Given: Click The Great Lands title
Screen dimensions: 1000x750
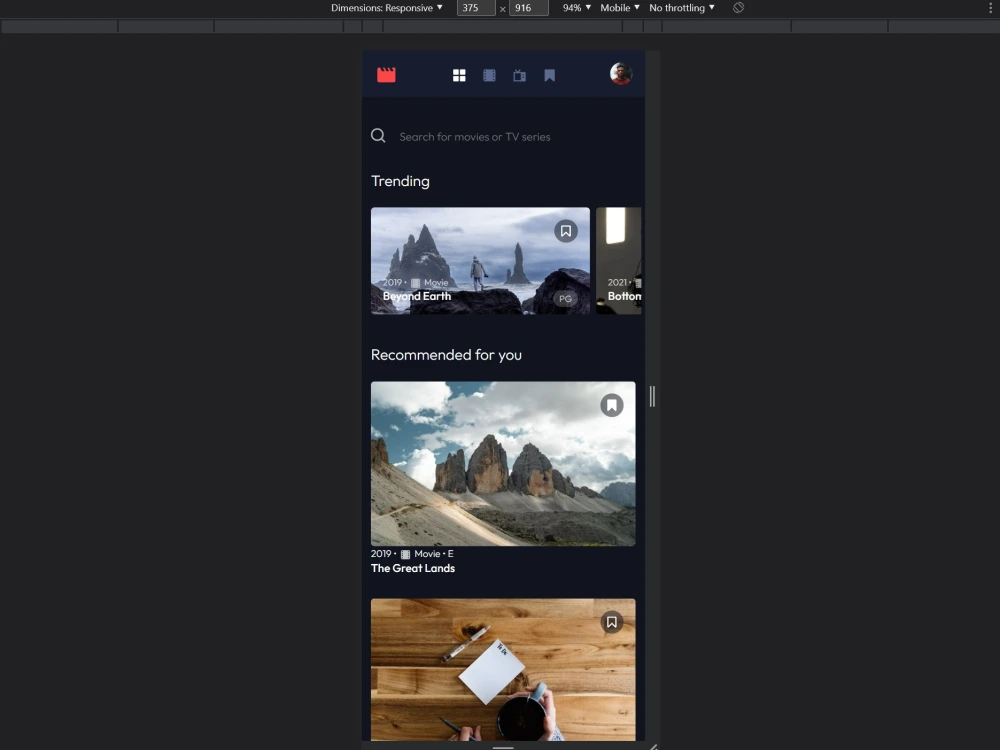Looking at the screenshot, I should point(413,568).
